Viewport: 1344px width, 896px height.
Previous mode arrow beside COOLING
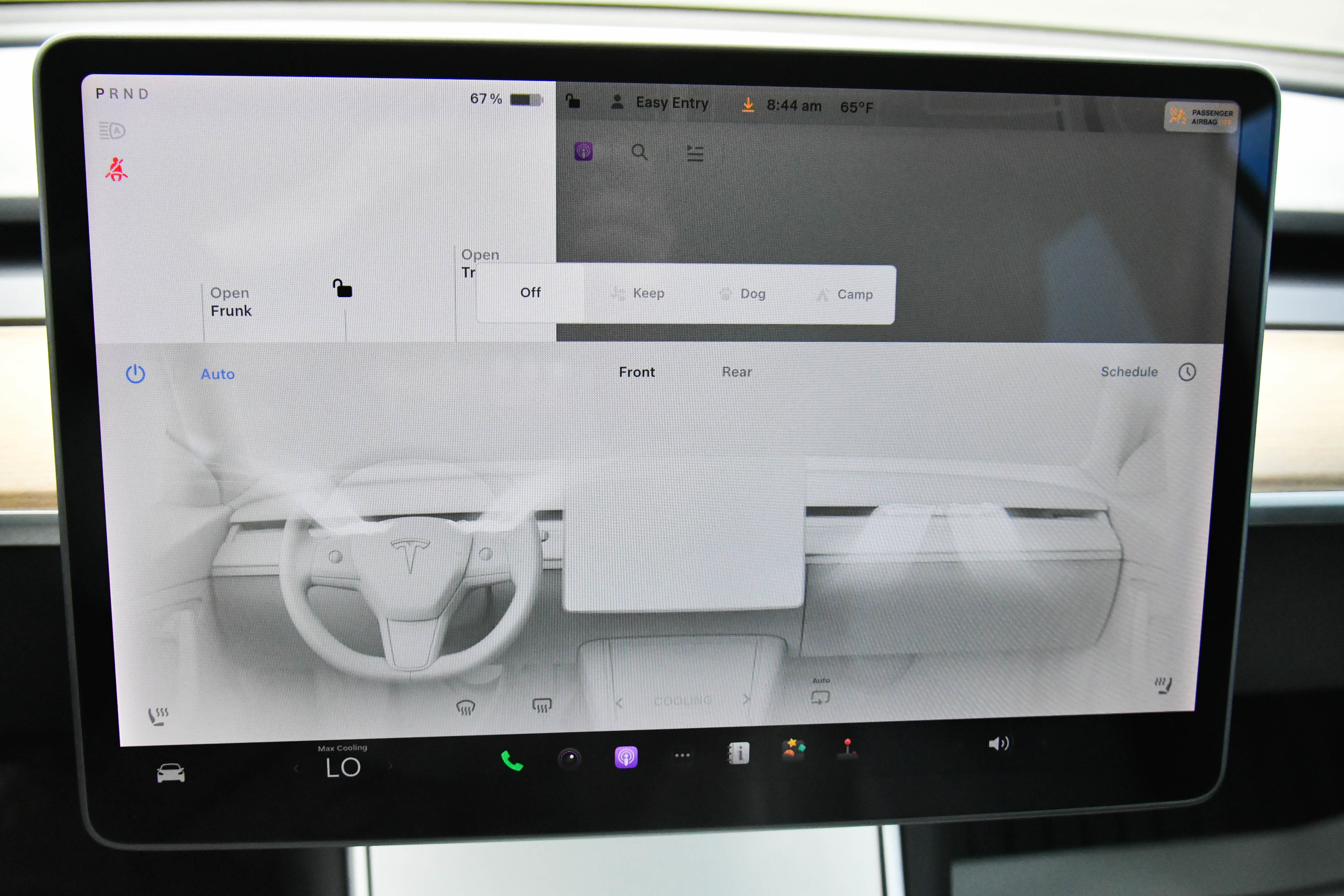pyautogui.click(x=619, y=703)
